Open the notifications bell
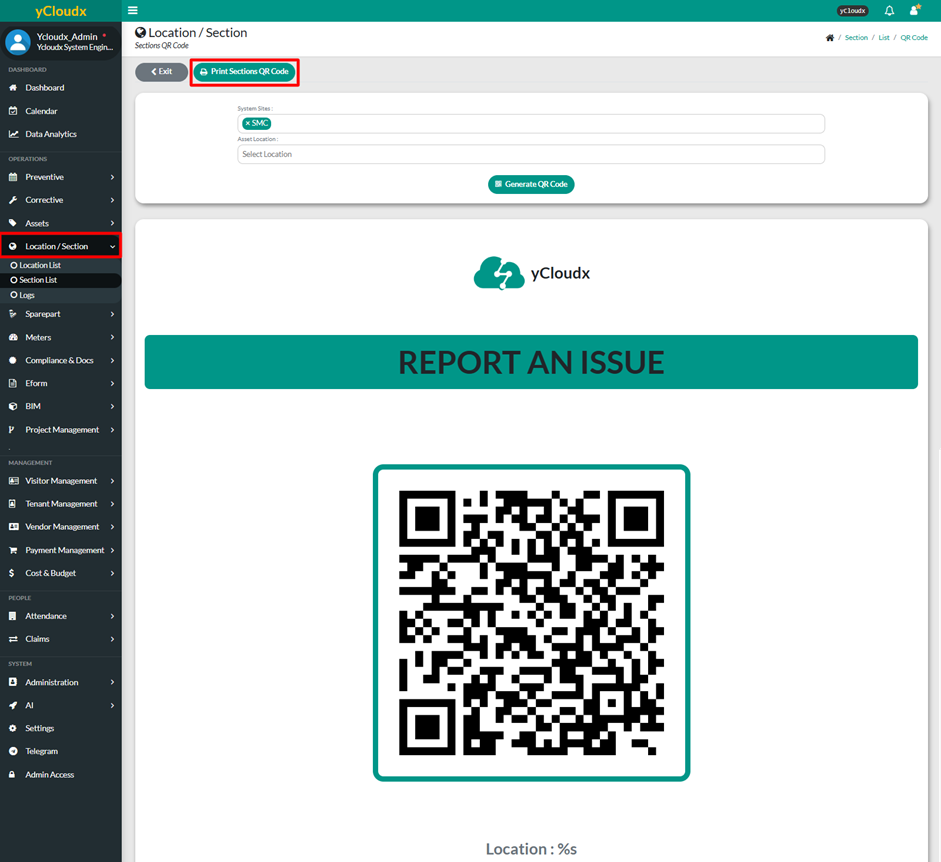This screenshot has height=862, width=941. [x=889, y=10]
